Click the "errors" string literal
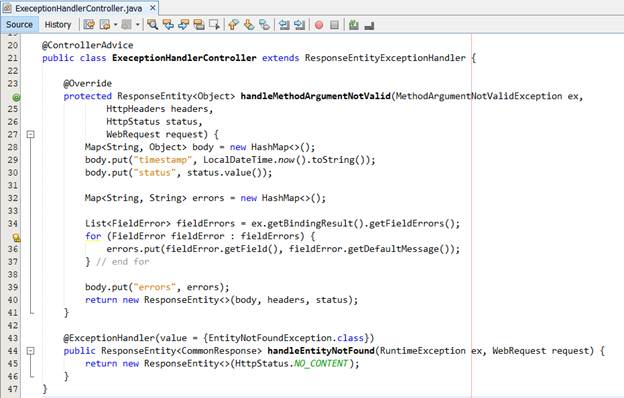Screen dimensions: 624x398 pos(154,287)
